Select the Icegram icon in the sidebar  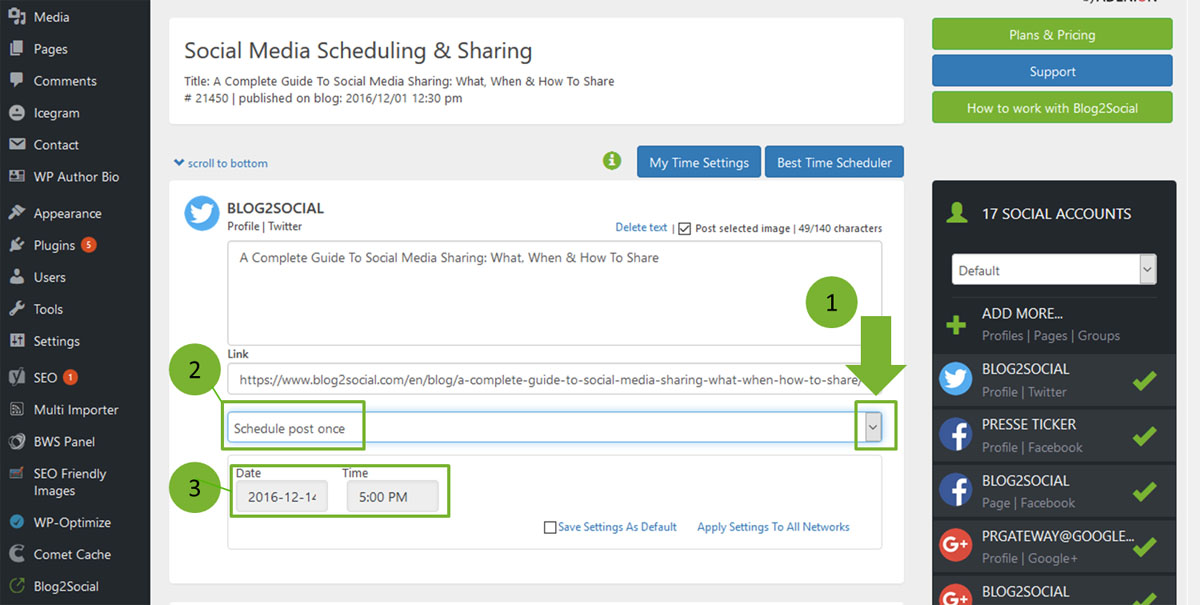[16, 113]
